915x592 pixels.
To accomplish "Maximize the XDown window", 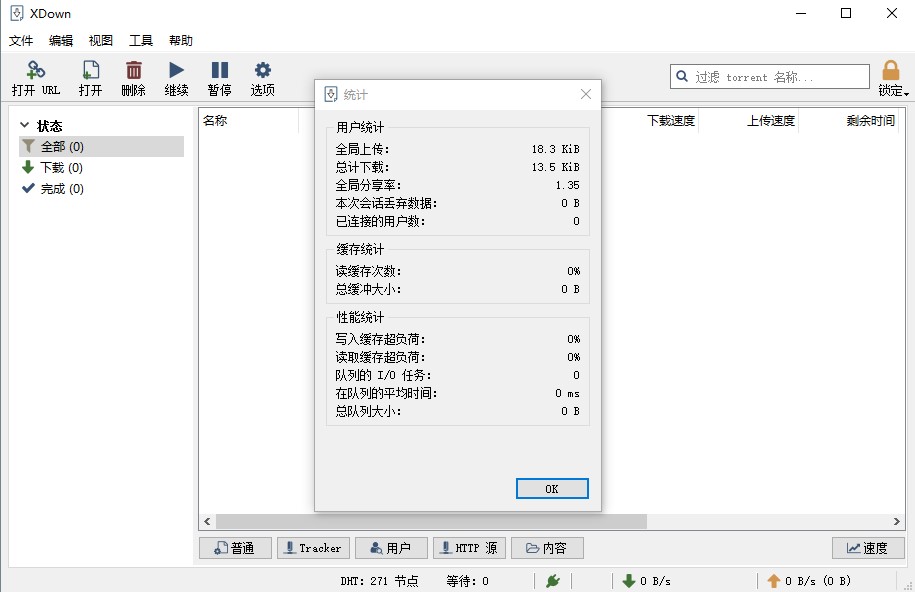I will [846, 13].
